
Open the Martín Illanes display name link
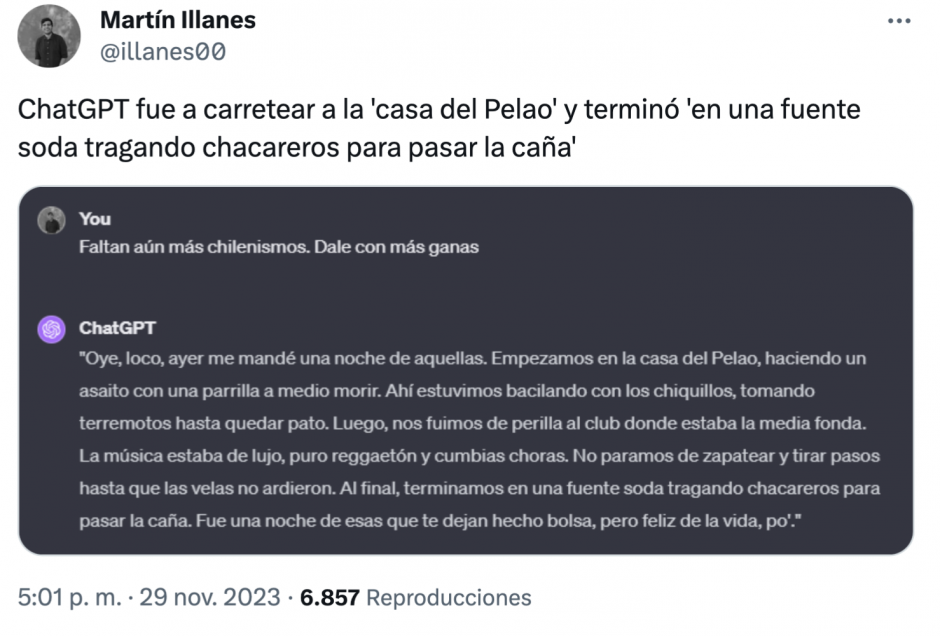coord(178,20)
